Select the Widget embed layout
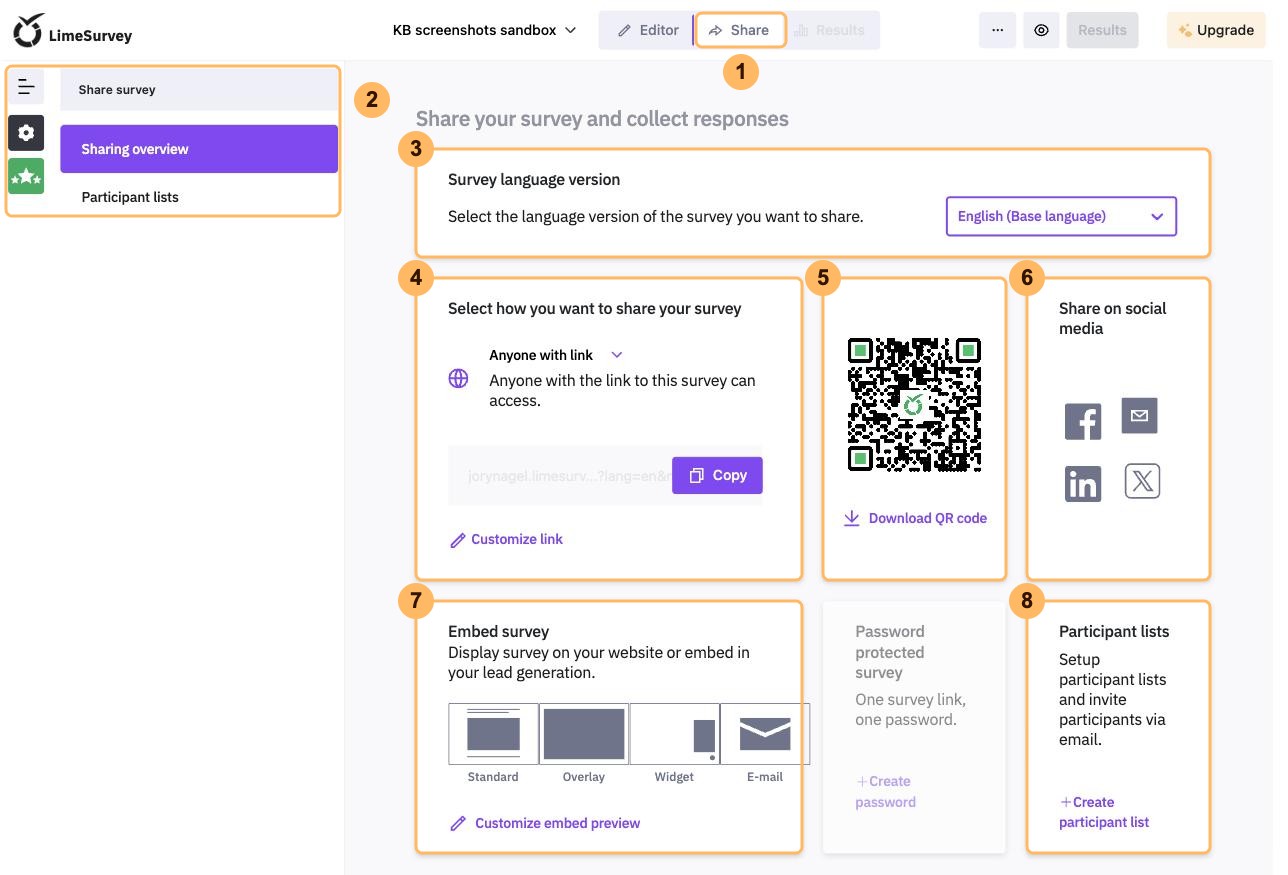The height and width of the screenshot is (875, 1288). [674, 734]
